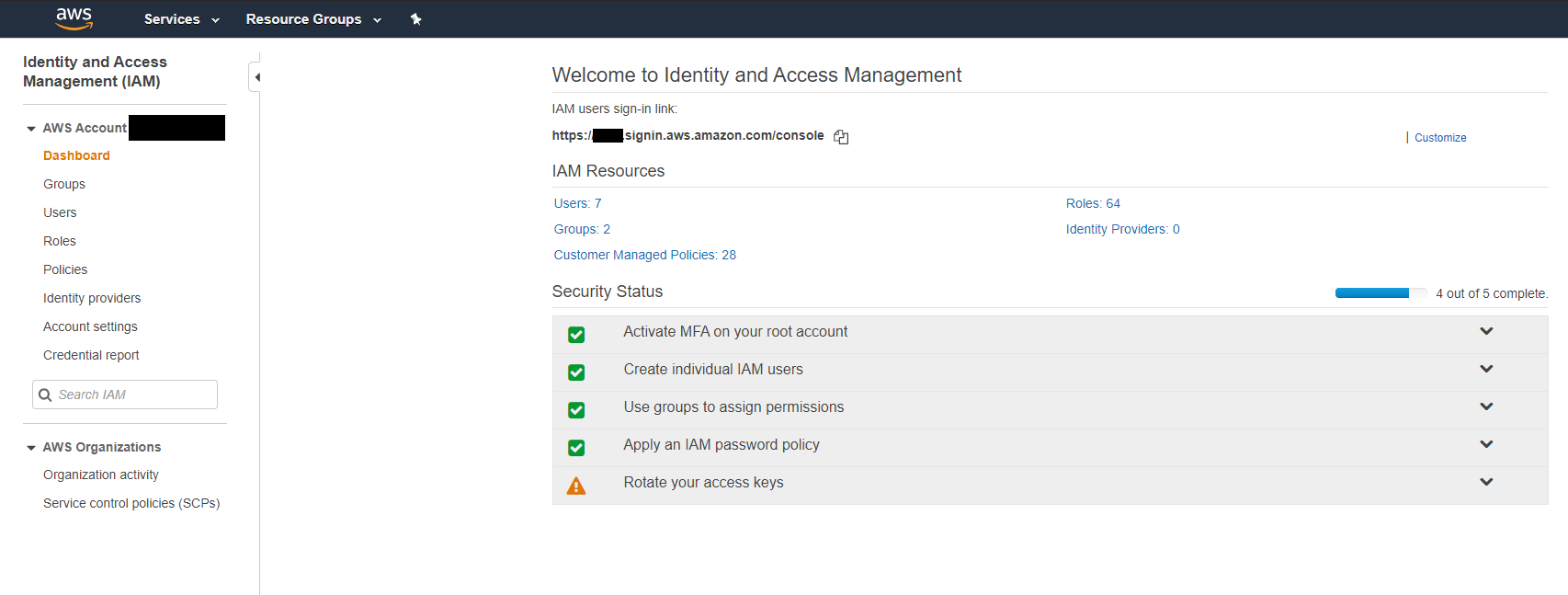1568x595 pixels.
Task: Click green checkmark for Use groups to assign permissions
Action: coord(576,410)
